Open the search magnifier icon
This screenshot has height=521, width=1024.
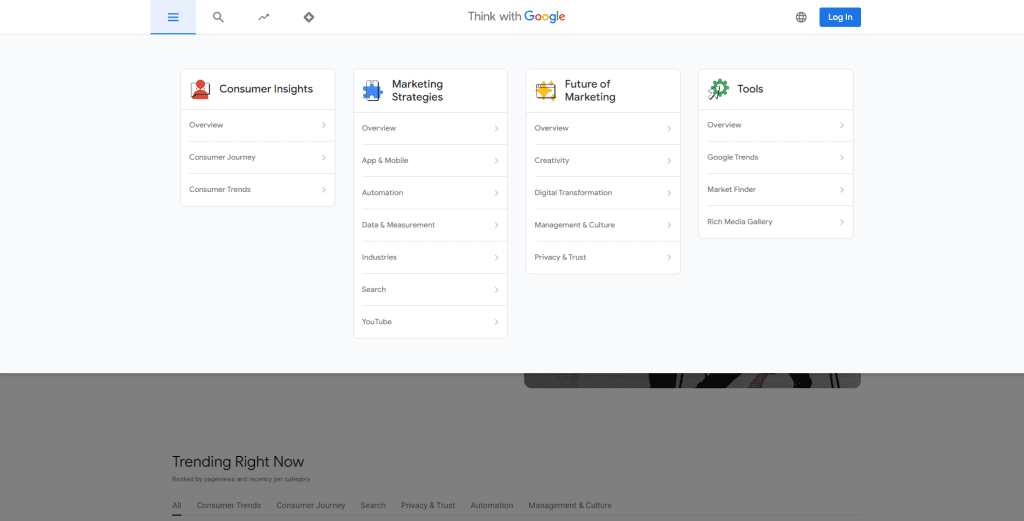pyautogui.click(x=218, y=17)
